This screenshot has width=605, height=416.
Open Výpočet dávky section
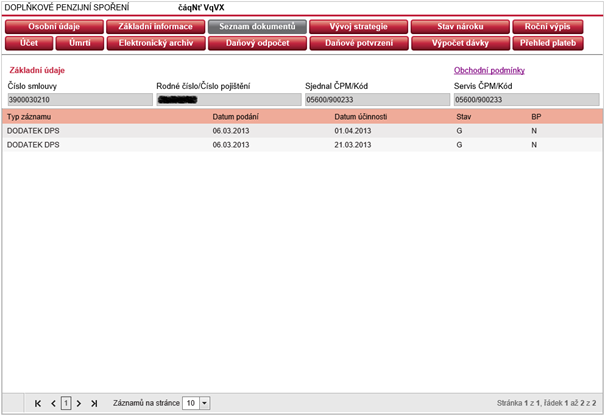click(x=459, y=44)
